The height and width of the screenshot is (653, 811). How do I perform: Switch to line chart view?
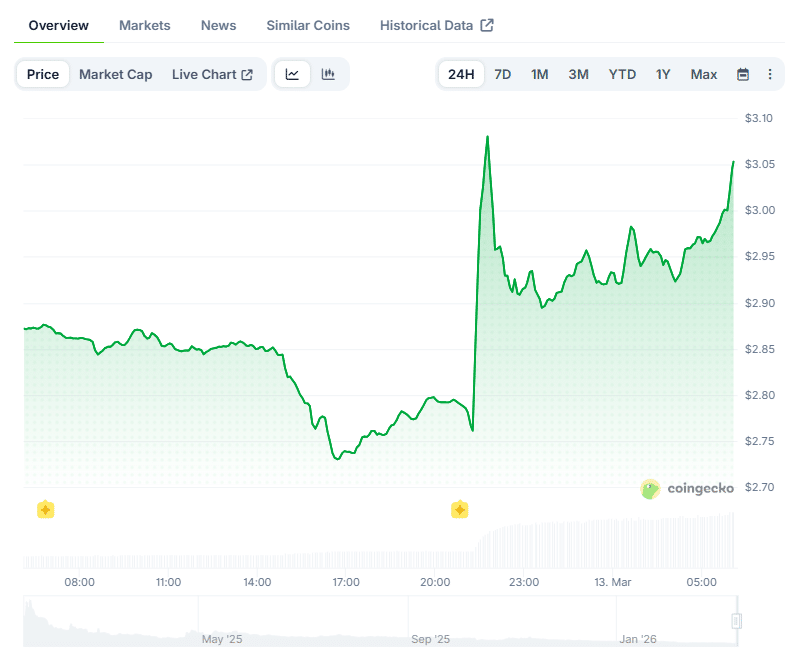(292, 74)
